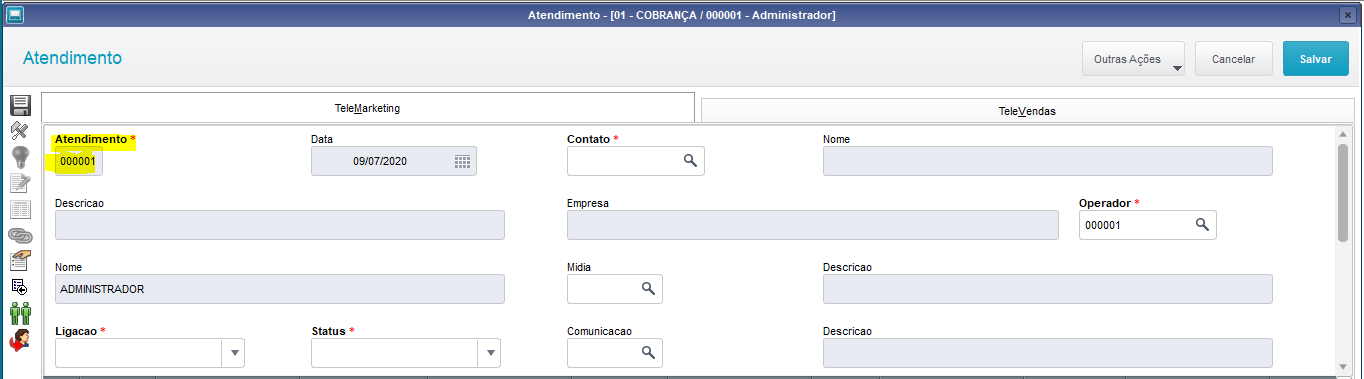Click the Descricao field beside Midia
The width and height of the screenshot is (1364, 379).
(x=1048, y=289)
